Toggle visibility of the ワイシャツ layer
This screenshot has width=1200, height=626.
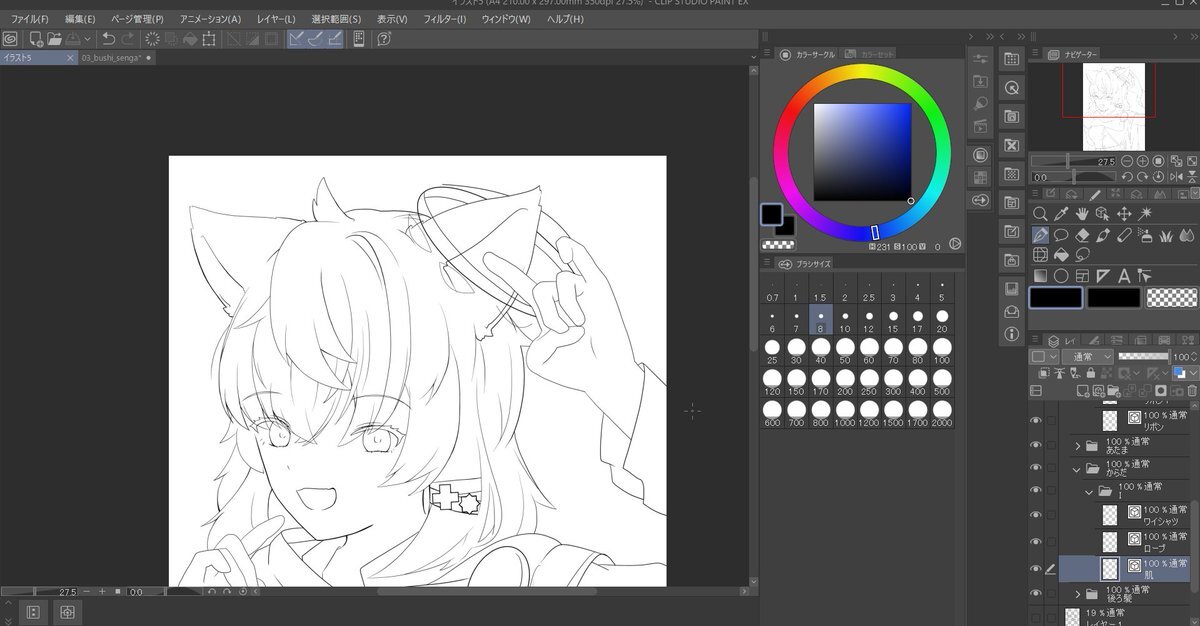(1036, 514)
